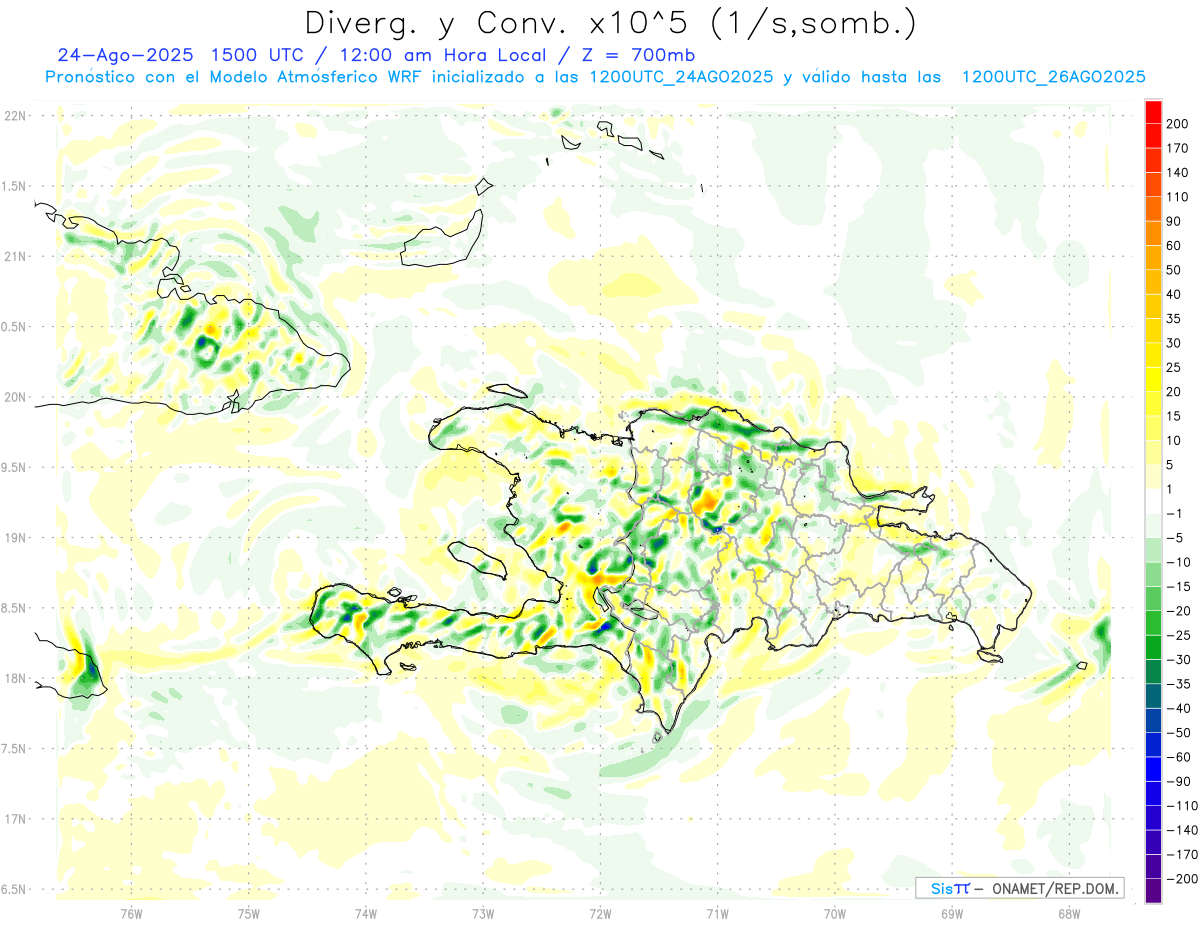Click the latitude label "1.5N"

13,186
